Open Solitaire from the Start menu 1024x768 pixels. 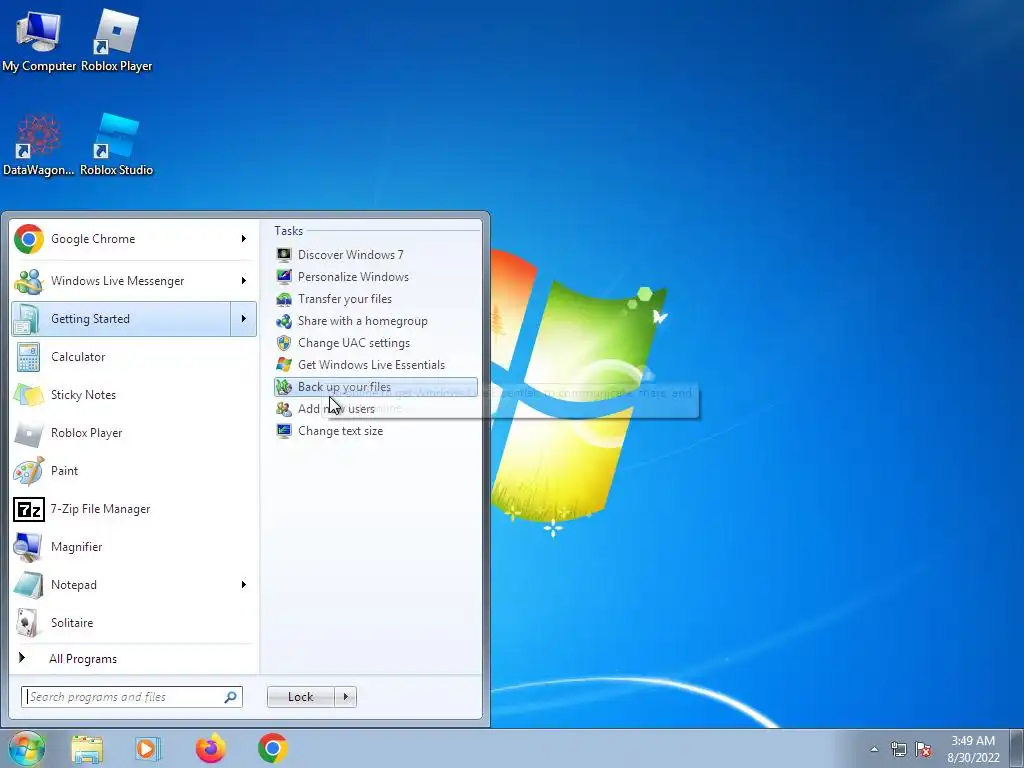coord(134,623)
